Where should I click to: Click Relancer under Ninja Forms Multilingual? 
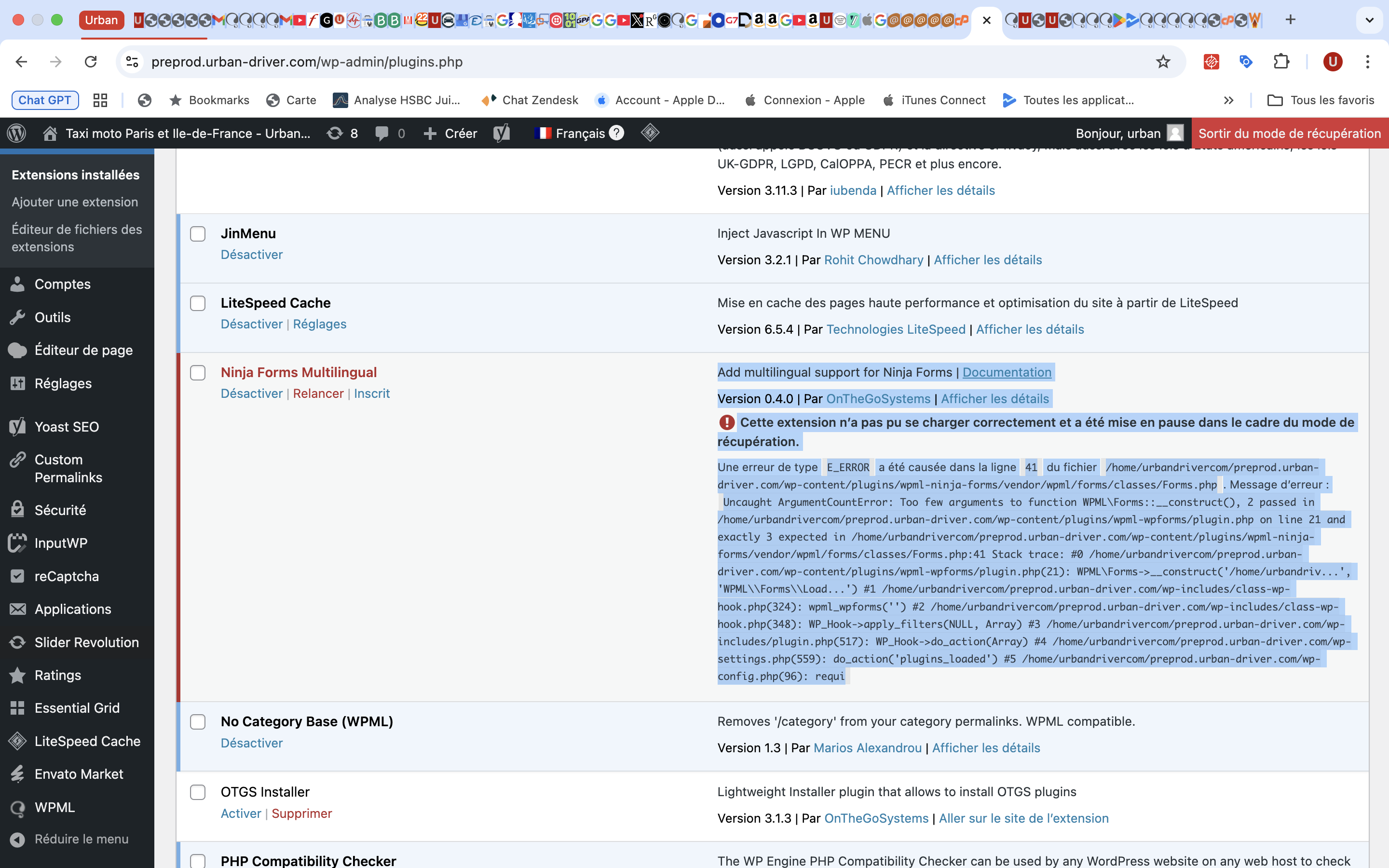click(318, 393)
